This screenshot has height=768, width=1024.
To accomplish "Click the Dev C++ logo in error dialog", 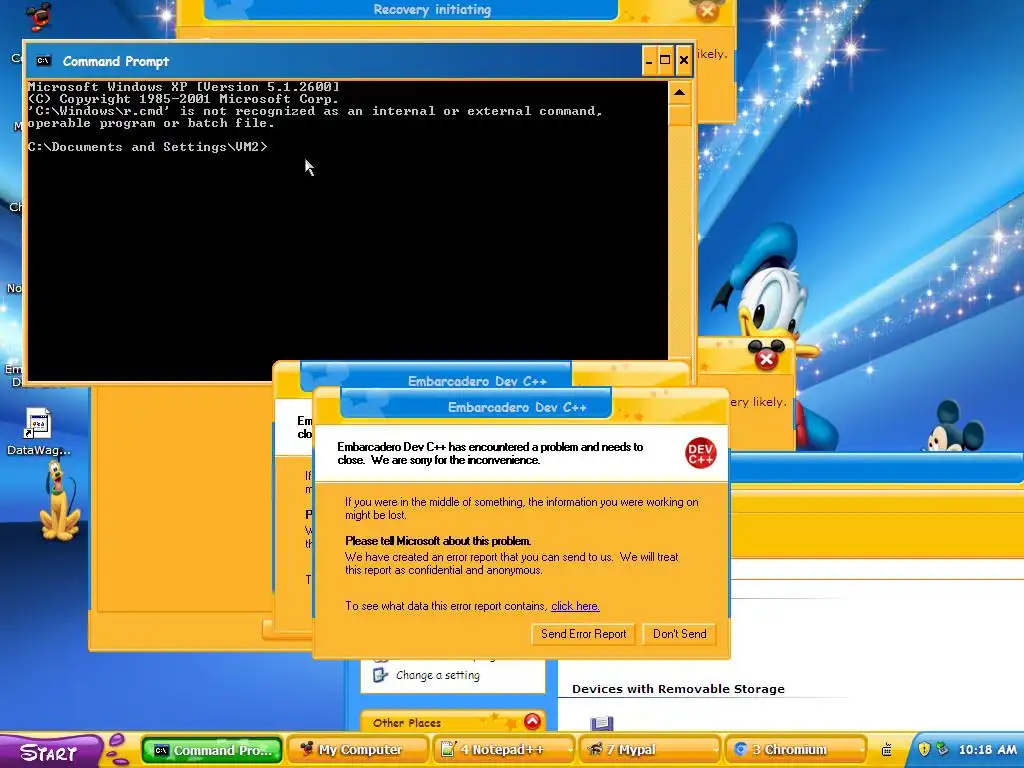I will (700, 453).
